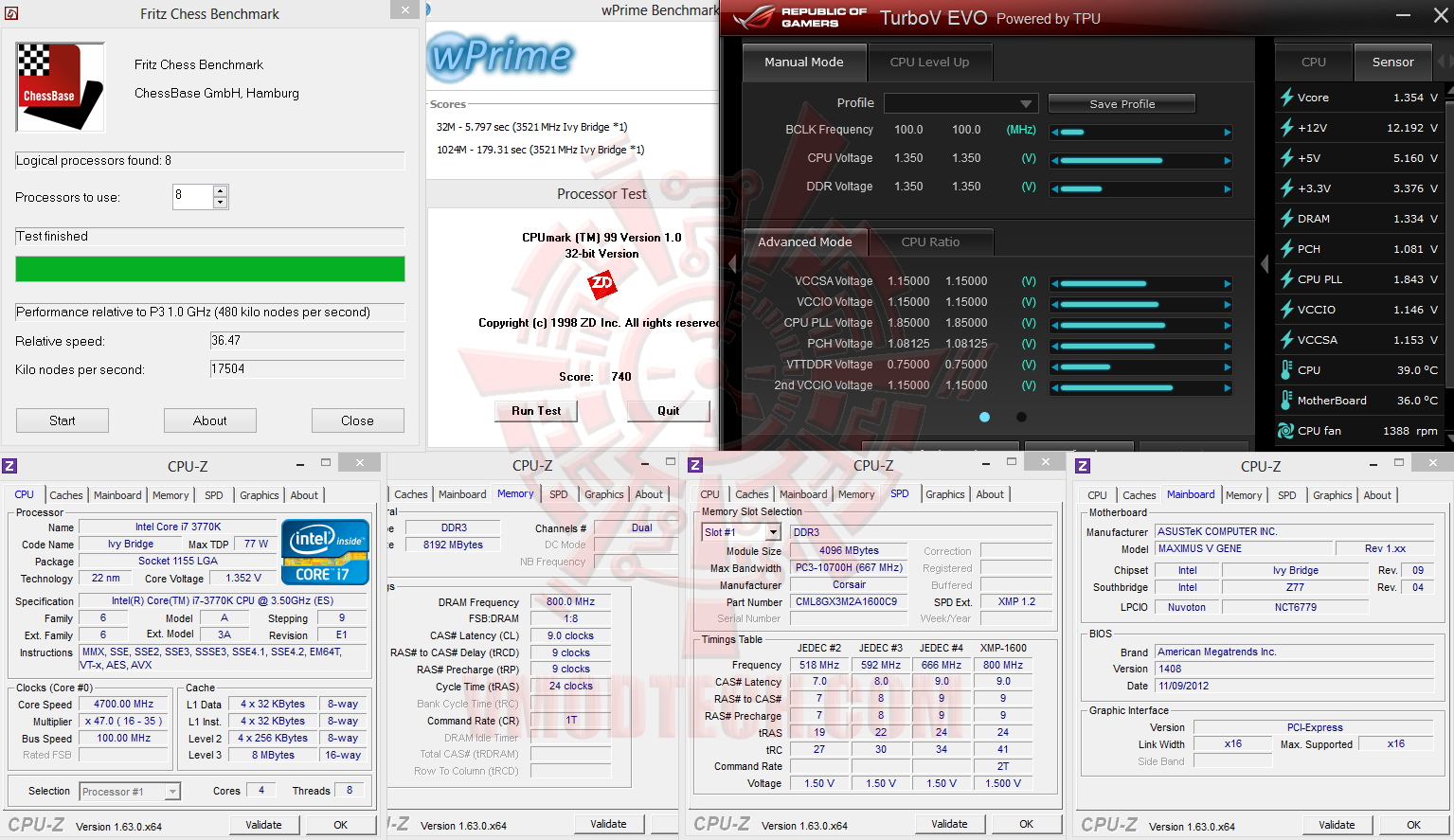Screen dimensions: 1454x840
Task: Select the first page dot in TurboV Advanced Mode
Action: (985, 417)
